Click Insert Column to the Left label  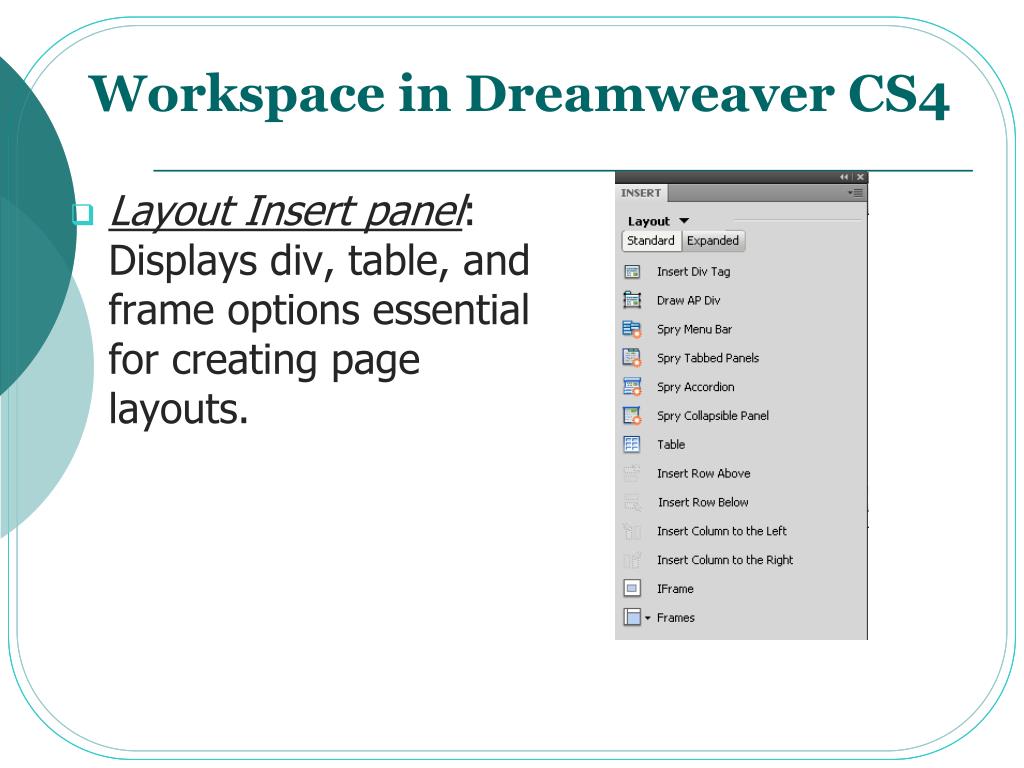tap(722, 531)
